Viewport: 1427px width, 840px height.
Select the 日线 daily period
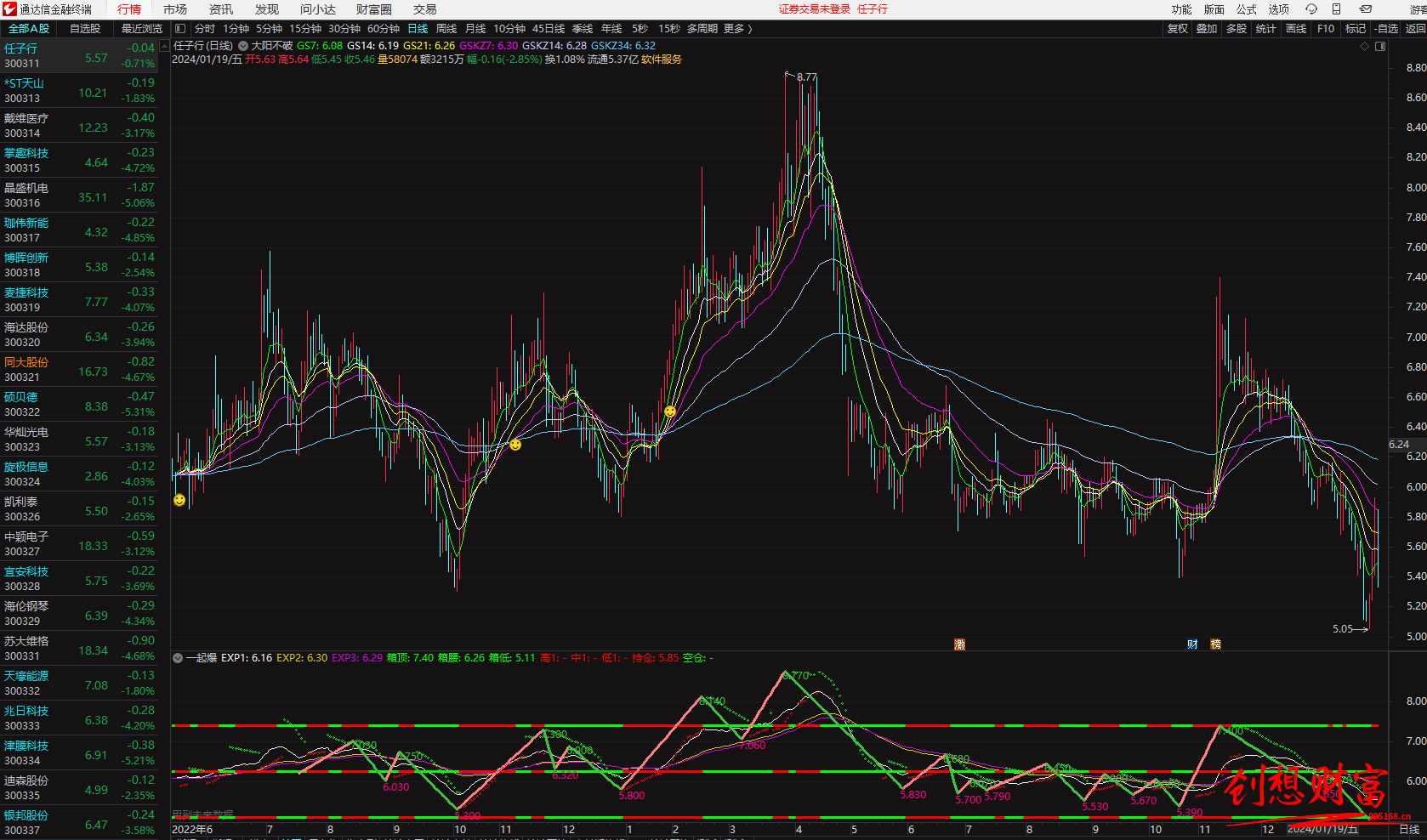(x=418, y=29)
